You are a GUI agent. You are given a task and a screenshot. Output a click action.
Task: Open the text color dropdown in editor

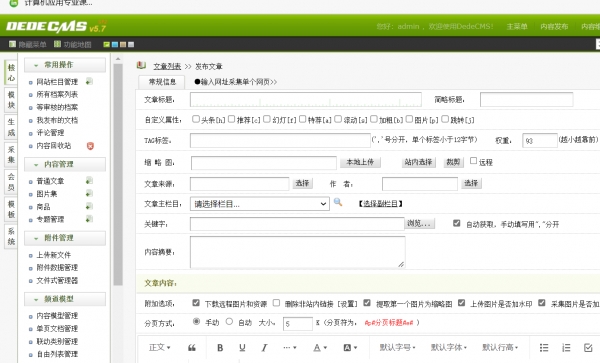click(x=320, y=347)
